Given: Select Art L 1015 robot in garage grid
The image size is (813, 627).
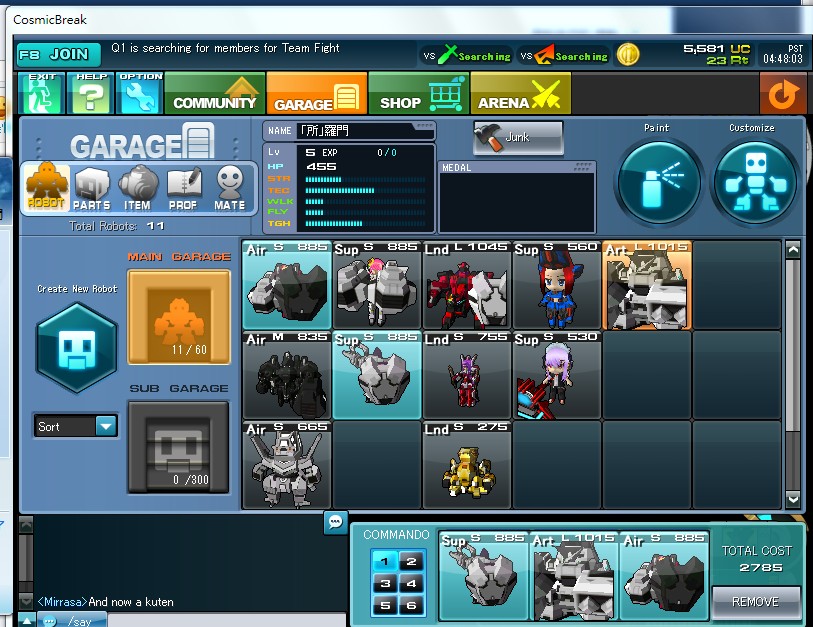Looking at the screenshot, I should [647, 285].
